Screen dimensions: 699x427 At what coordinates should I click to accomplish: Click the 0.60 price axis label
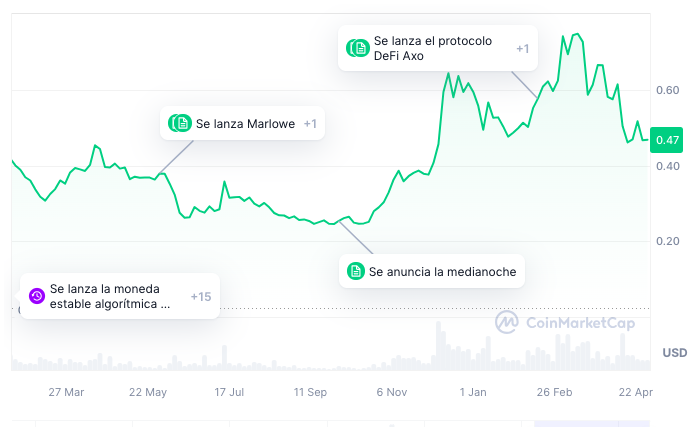click(x=667, y=90)
